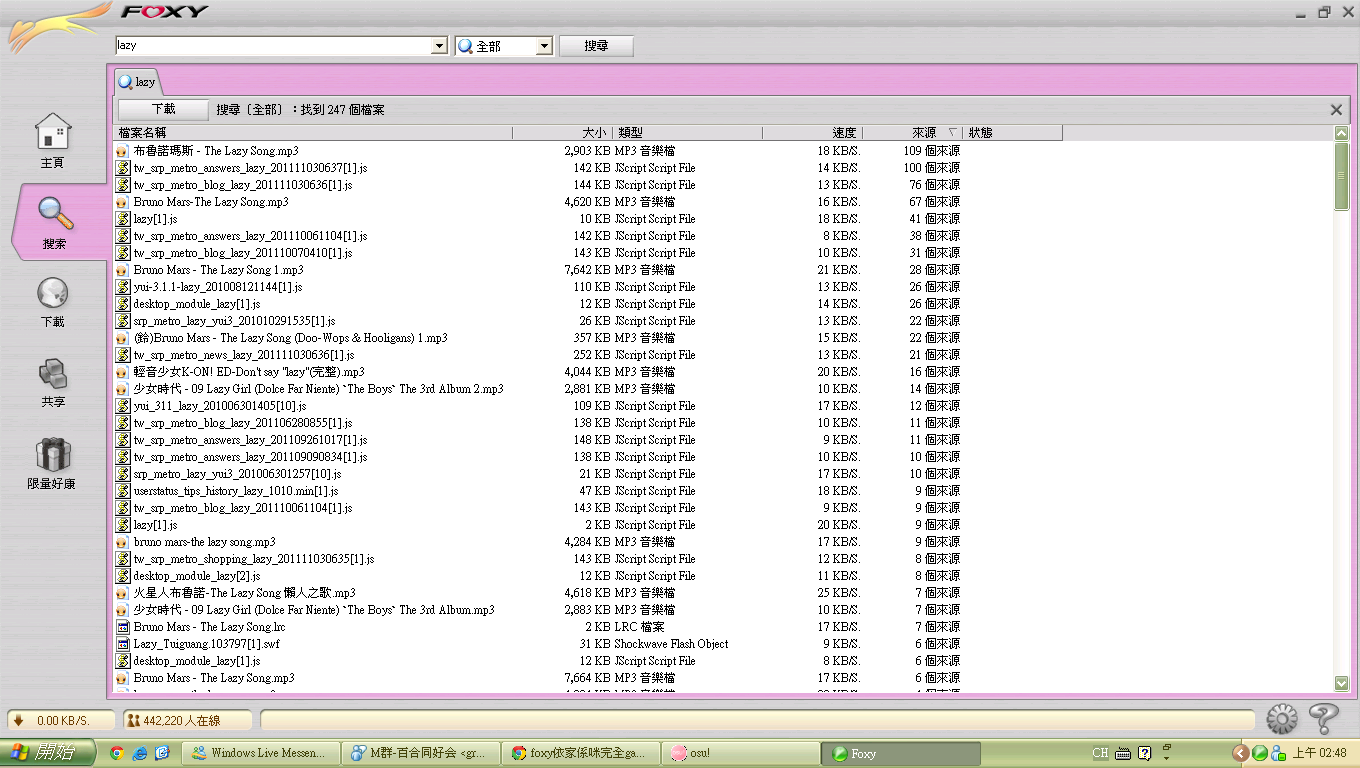Image resolution: width=1360 pixels, height=768 pixels.
Task: Click the magnifier icon on the lazy tab
Action: (x=125, y=82)
